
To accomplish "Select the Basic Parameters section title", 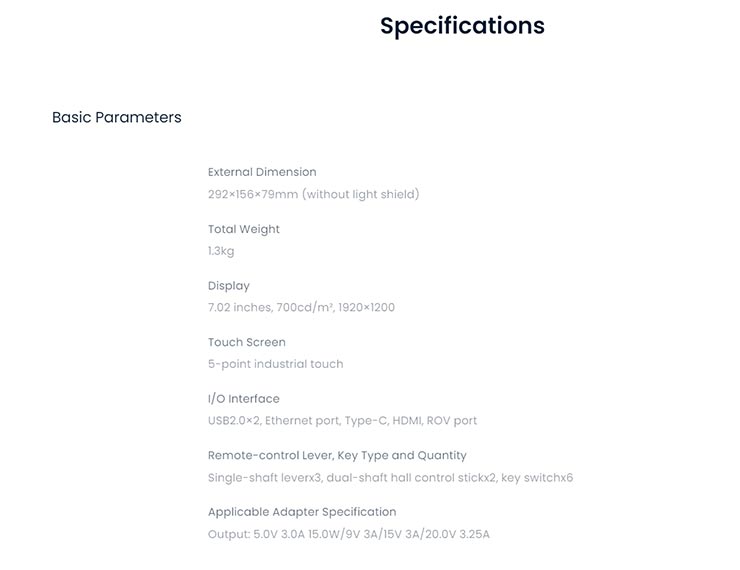I will [x=117, y=117].
